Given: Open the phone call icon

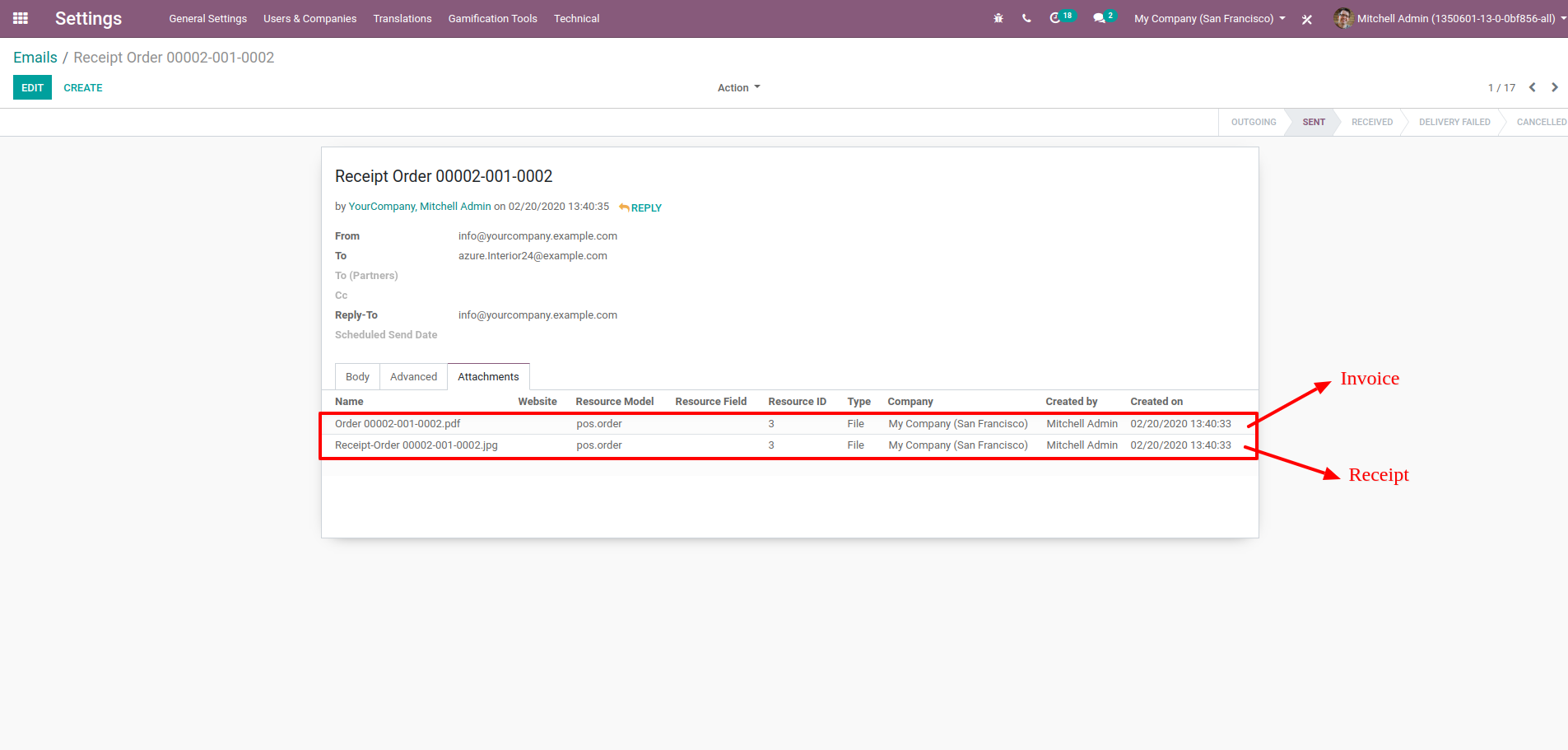Looking at the screenshot, I should pyautogui.click(x=1026, y=18).
